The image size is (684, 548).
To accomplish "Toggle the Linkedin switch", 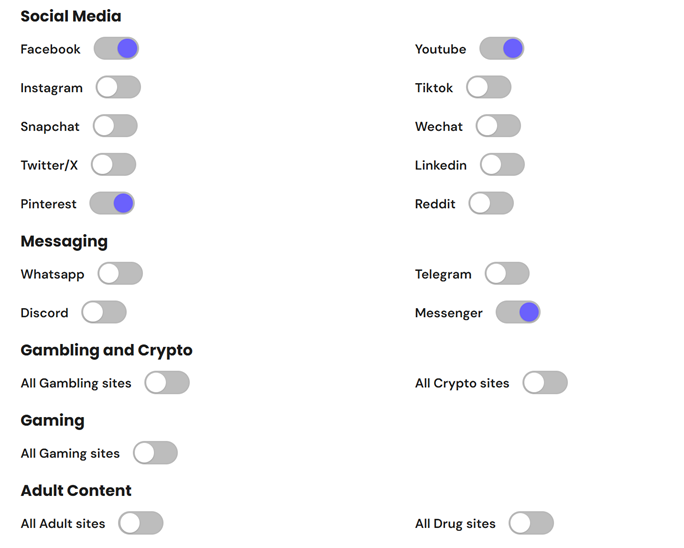I will (x=502, y=164).
